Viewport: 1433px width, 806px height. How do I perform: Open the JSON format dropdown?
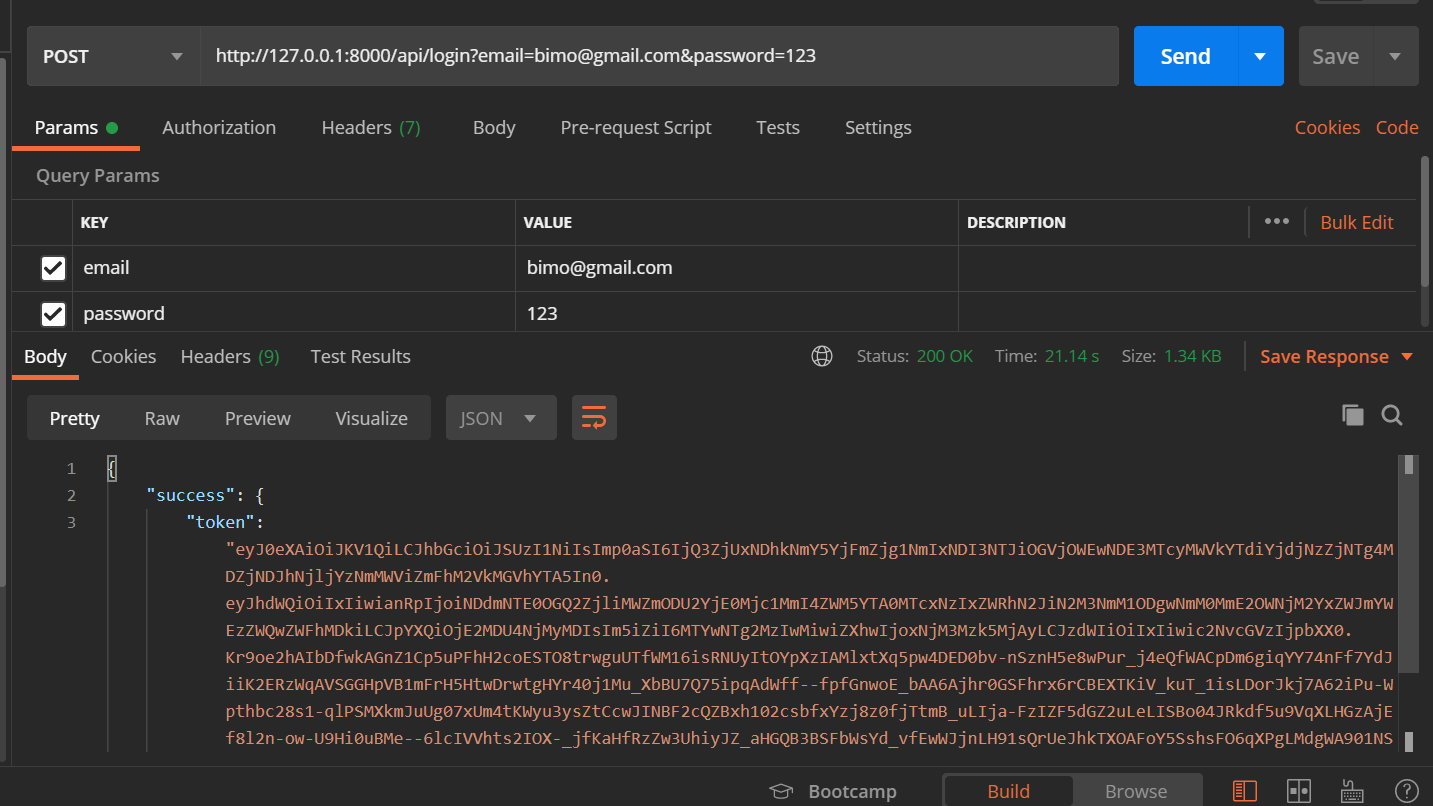pyautogui.click(x=500, y=418)
